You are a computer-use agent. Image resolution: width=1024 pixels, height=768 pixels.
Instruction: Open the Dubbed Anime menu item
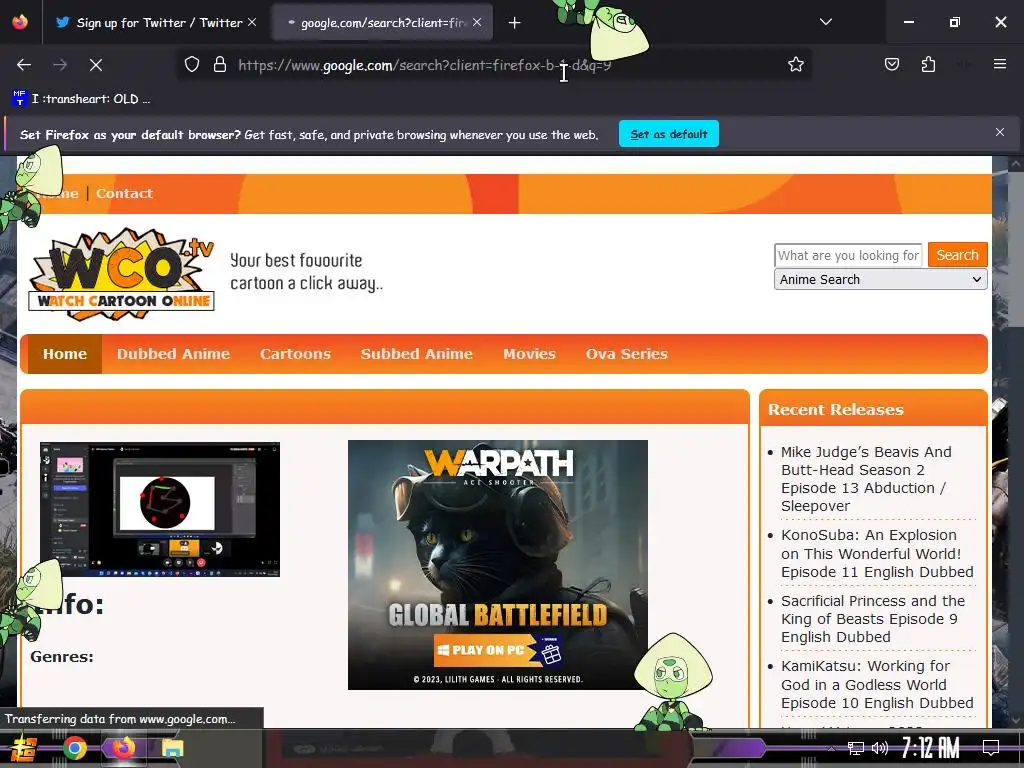pyautogui.click(x=173, y=354)
